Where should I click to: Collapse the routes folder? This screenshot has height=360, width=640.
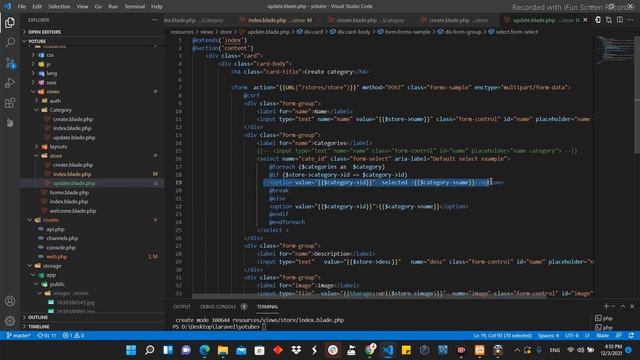pyautogui.click(x=51, y=220)
